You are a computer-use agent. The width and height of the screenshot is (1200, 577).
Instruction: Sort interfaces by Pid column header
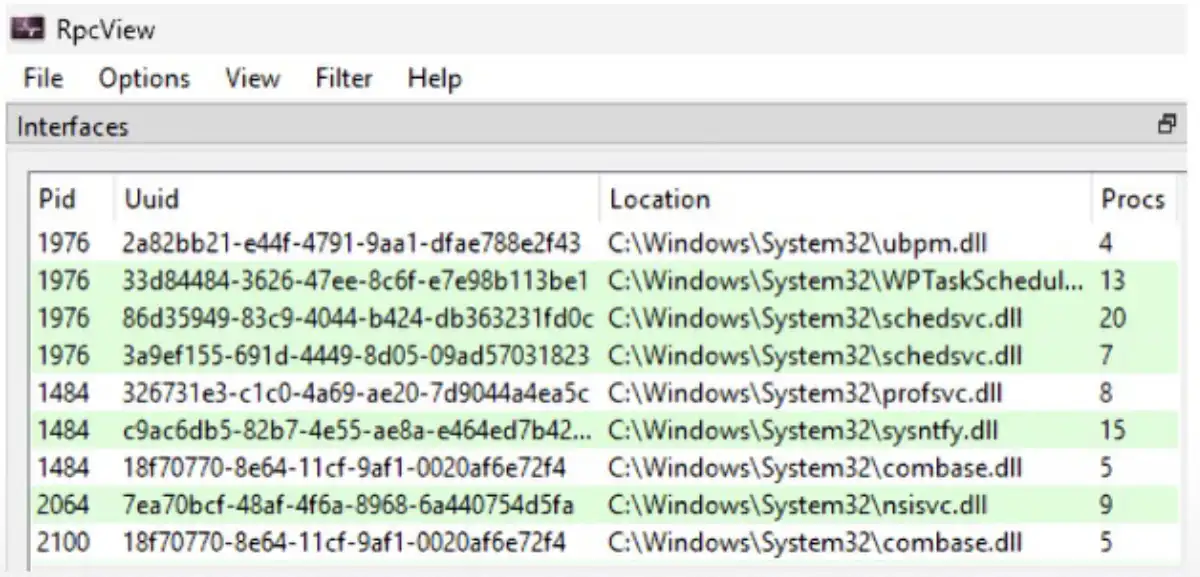point(57,199)
